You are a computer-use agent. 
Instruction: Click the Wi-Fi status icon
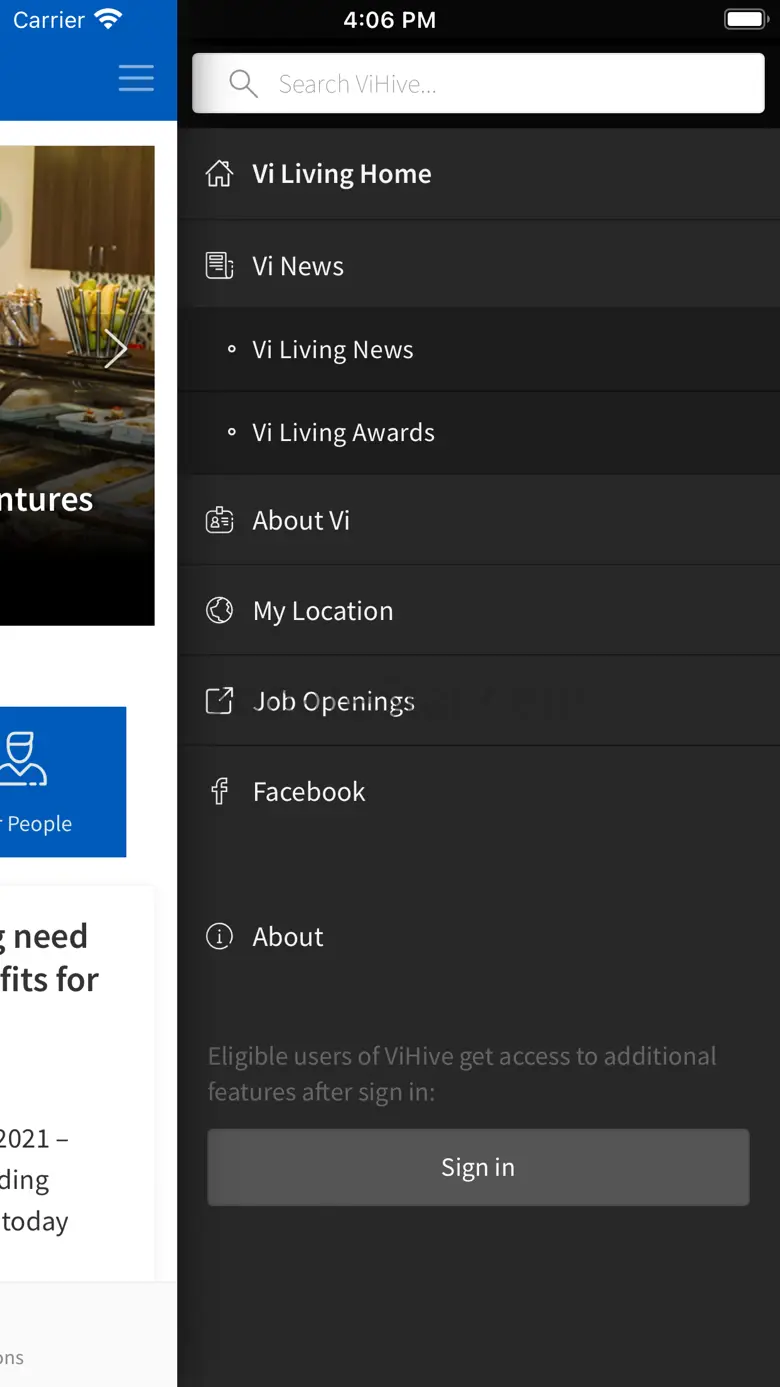point(107,19)
